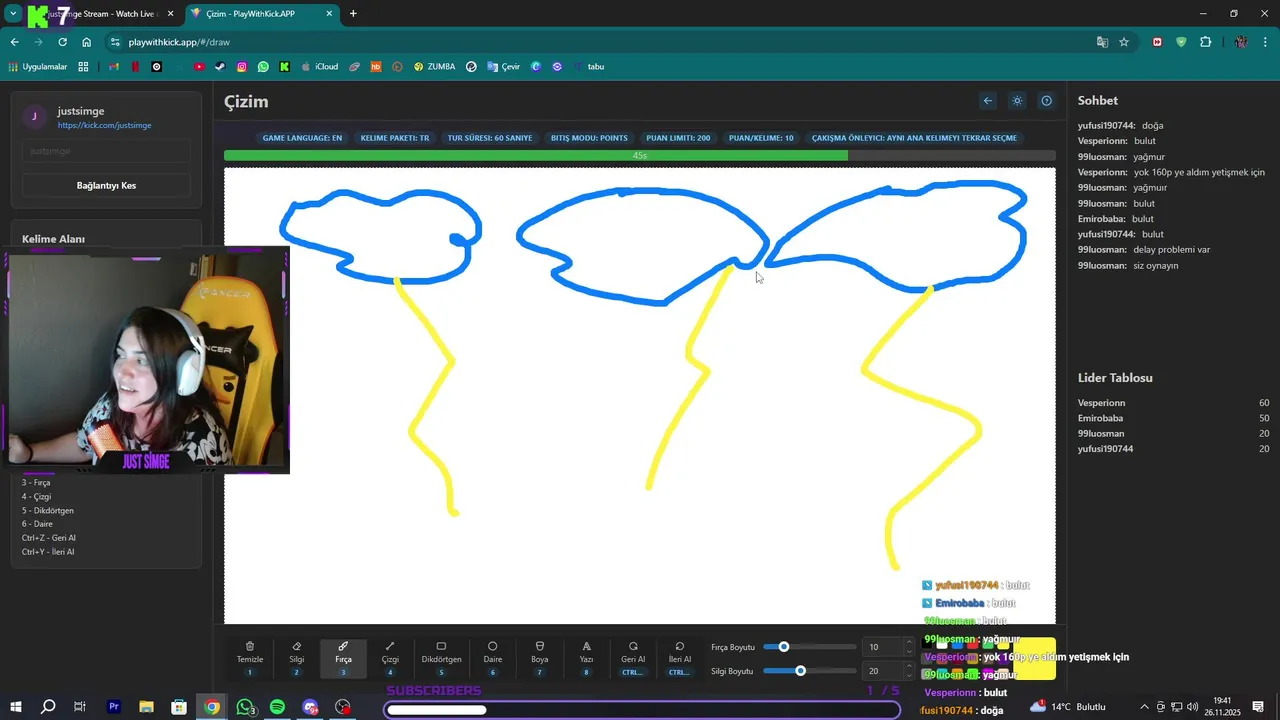Viewport: 1280px width, 720px height.
Task: Open the WhatsApp bookmark icon
Action: [x=263, y=67]
